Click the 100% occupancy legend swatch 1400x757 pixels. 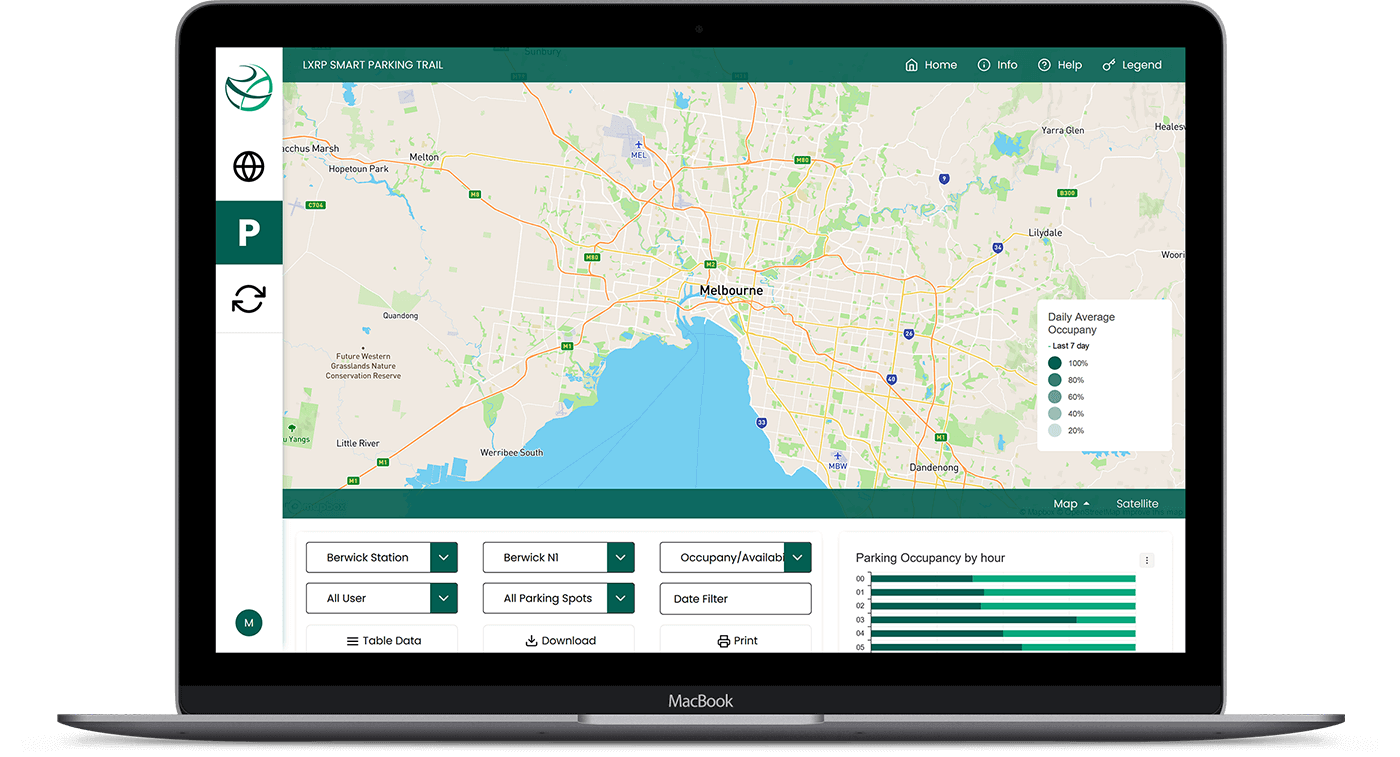1054,363
